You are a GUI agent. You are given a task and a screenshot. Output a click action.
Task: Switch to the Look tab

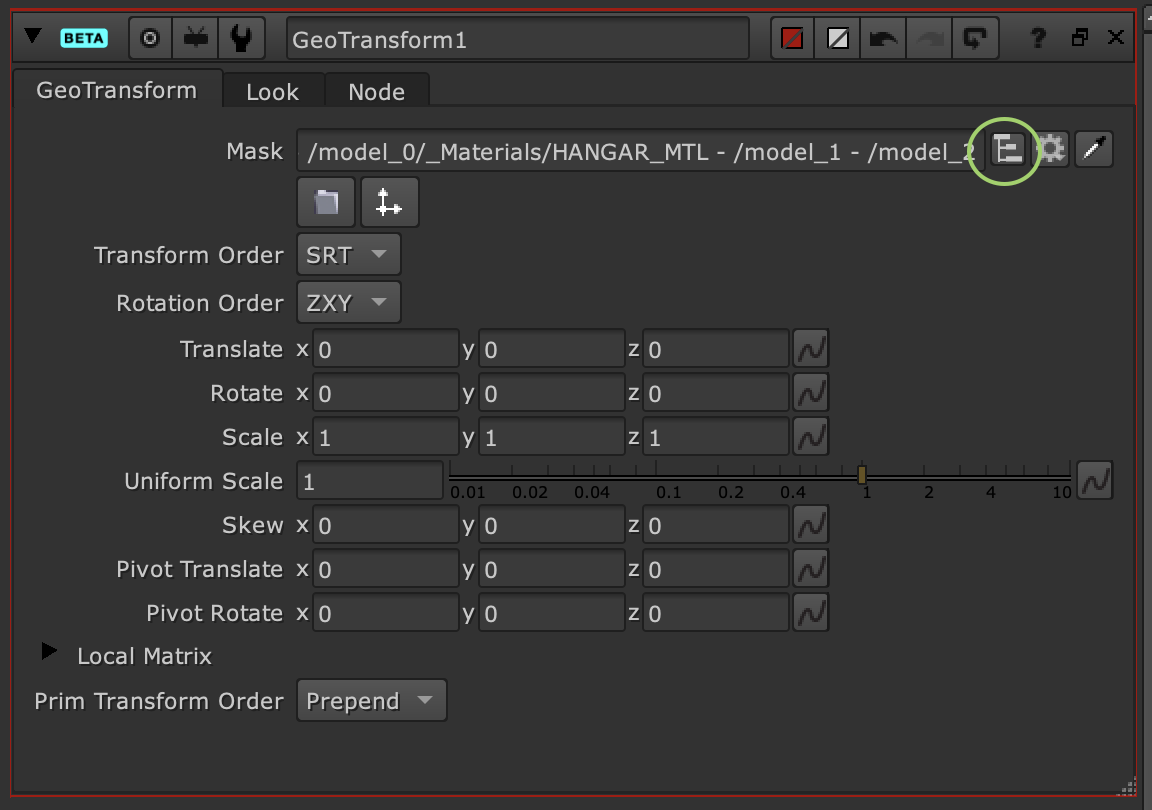(x=272, y=92)
